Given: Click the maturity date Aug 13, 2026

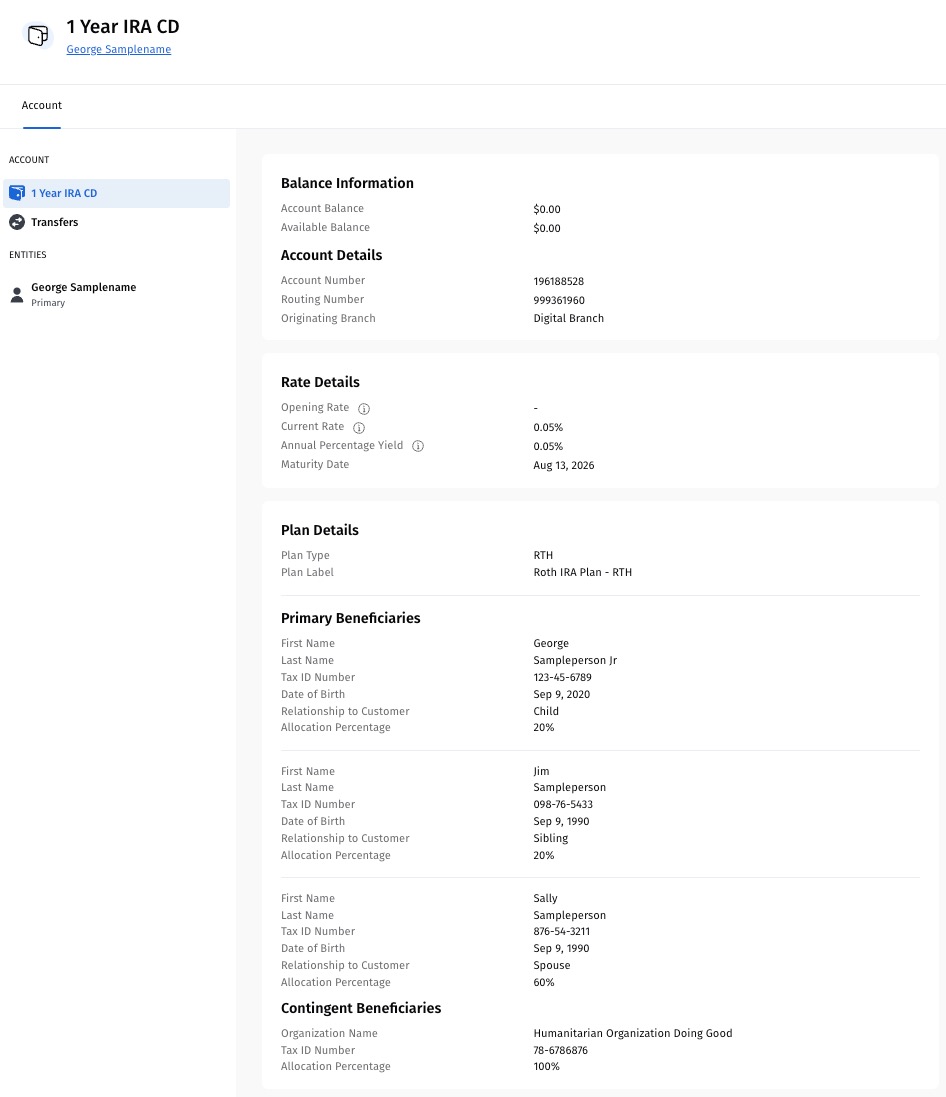Looking at the screenshot, I should click(563, 465).
